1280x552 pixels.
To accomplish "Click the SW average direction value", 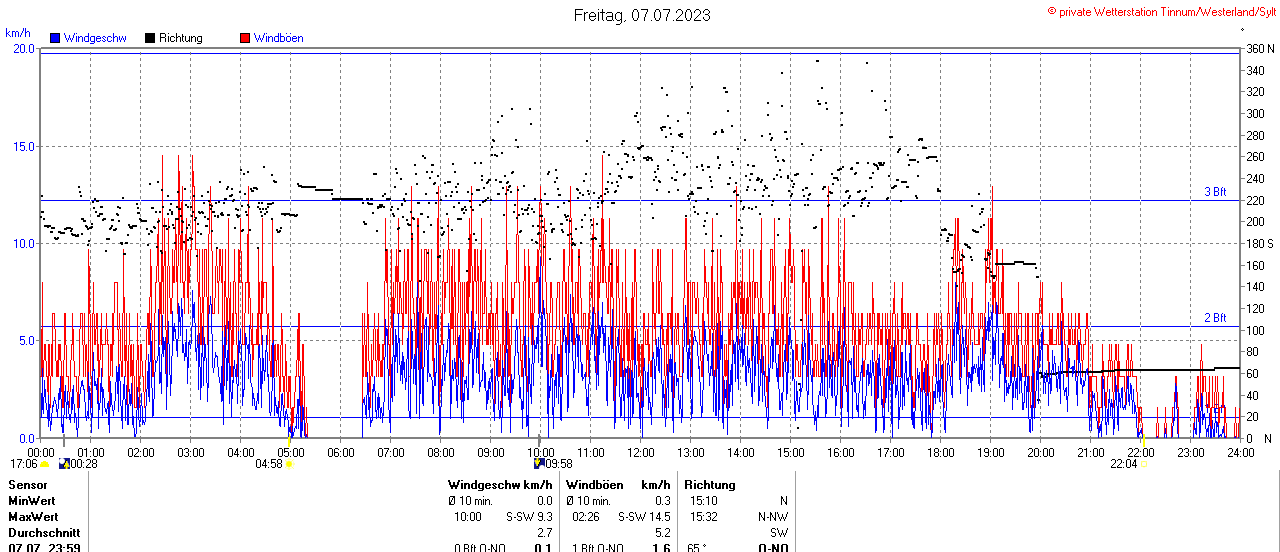I will point(779,533).
